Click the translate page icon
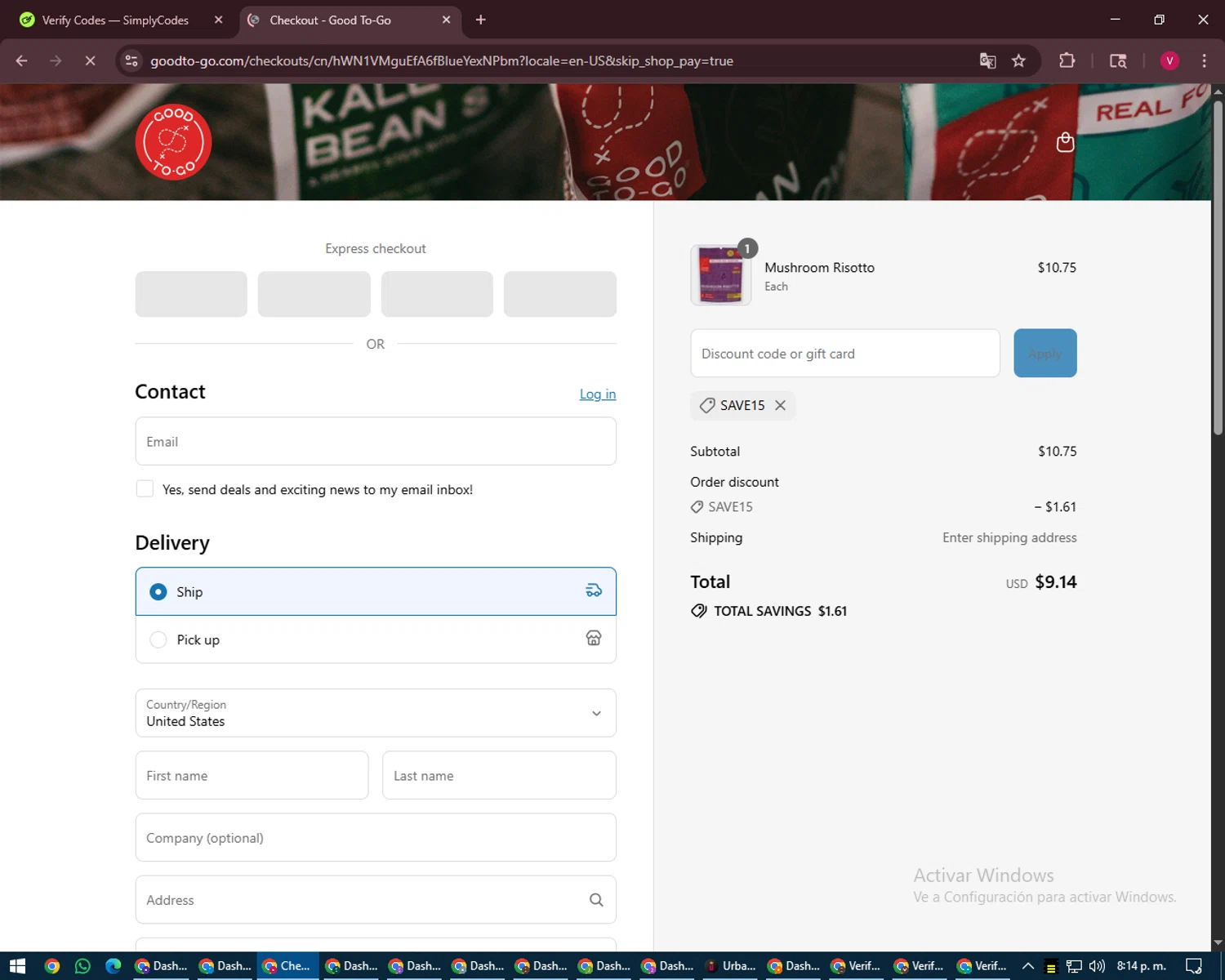This screenshot has width=1225, height=980. point(987,61)
